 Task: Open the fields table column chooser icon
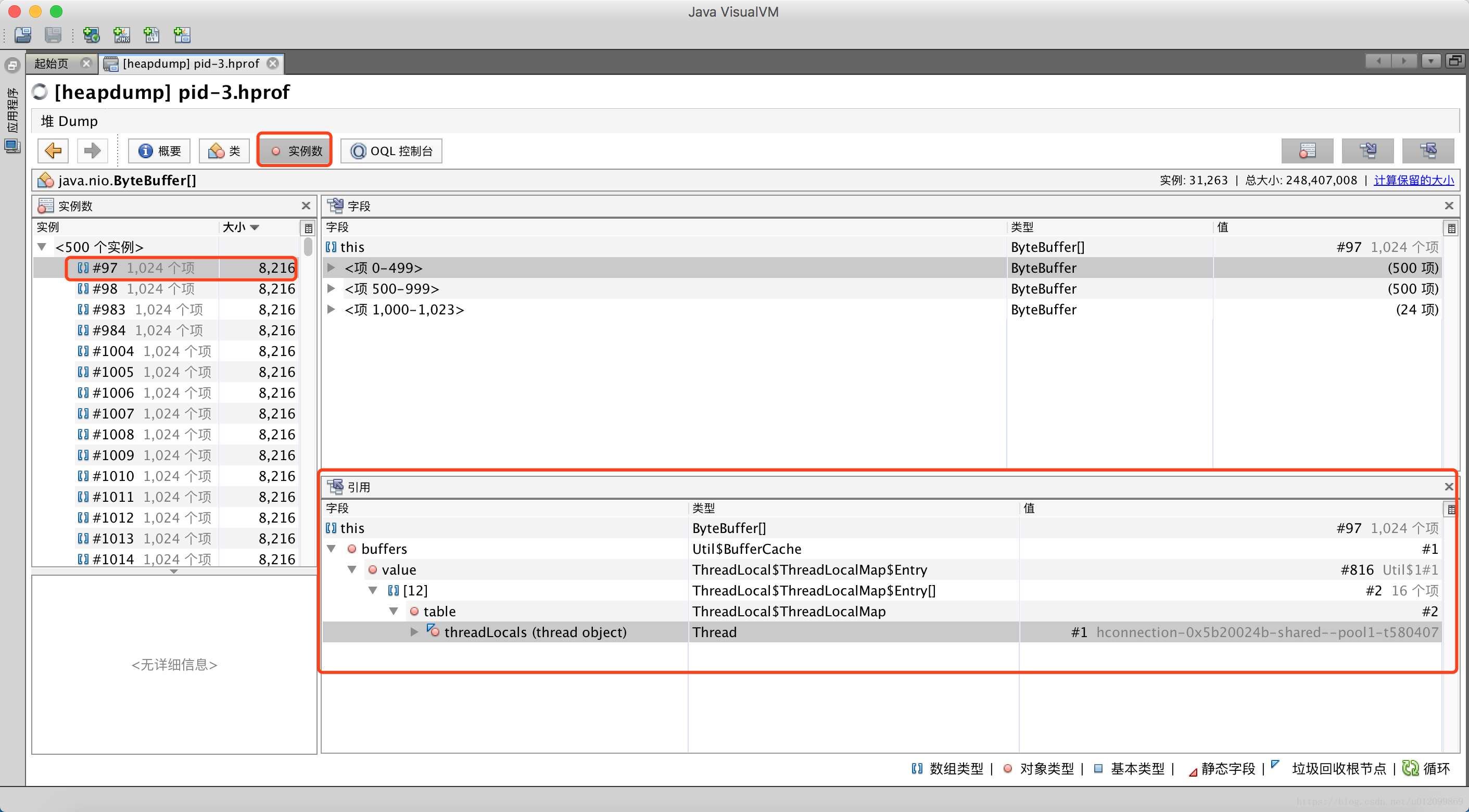(1451, 228)
